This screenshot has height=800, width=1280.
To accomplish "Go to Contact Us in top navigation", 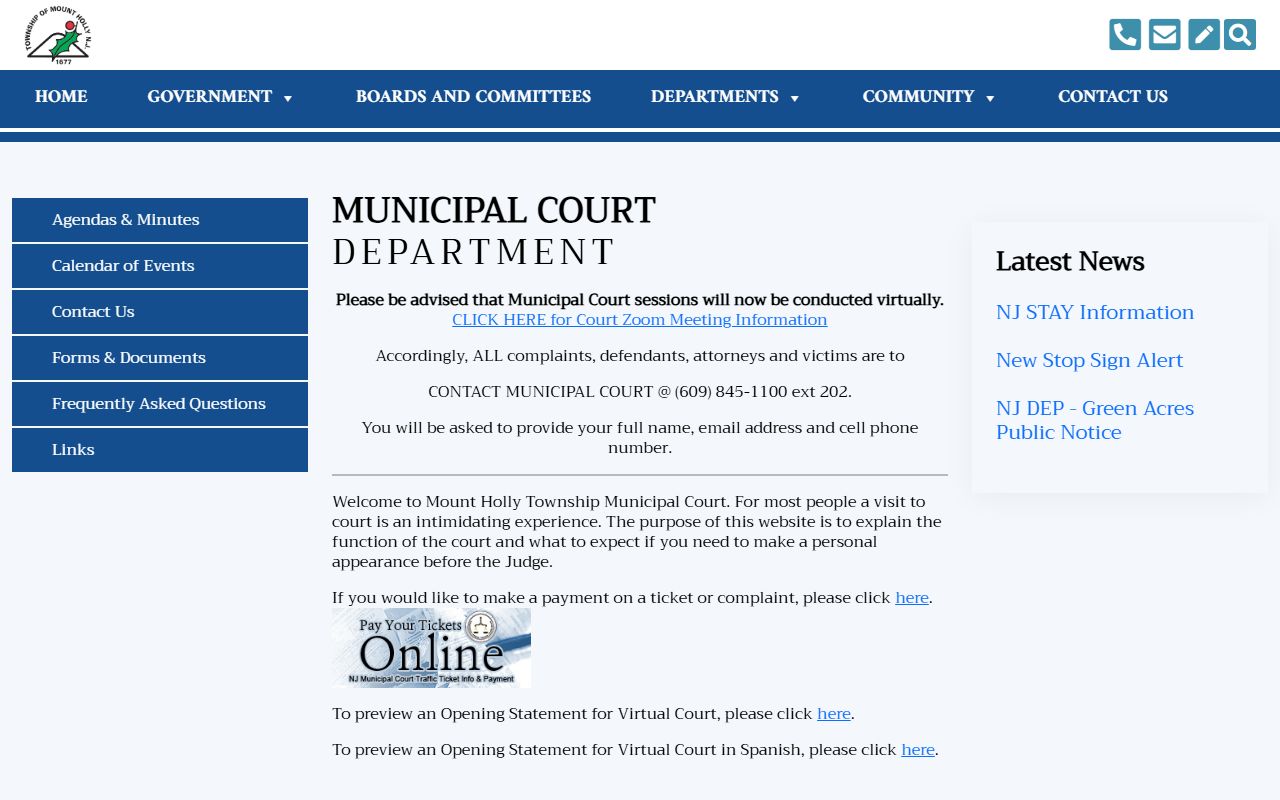I will coord(1113,97).
